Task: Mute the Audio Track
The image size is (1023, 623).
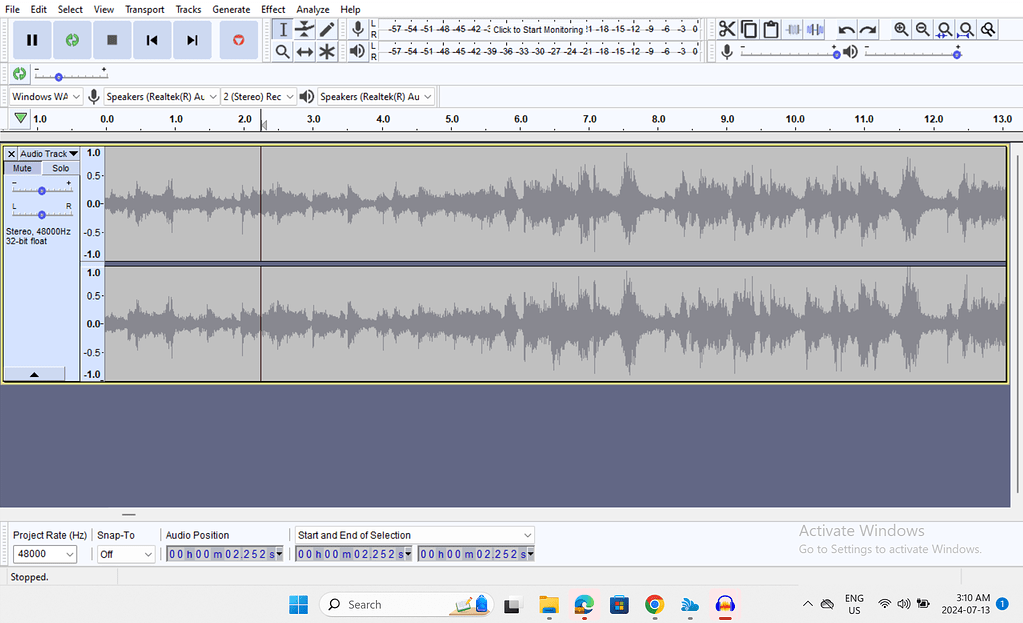Action: click(x=22, y=168)
